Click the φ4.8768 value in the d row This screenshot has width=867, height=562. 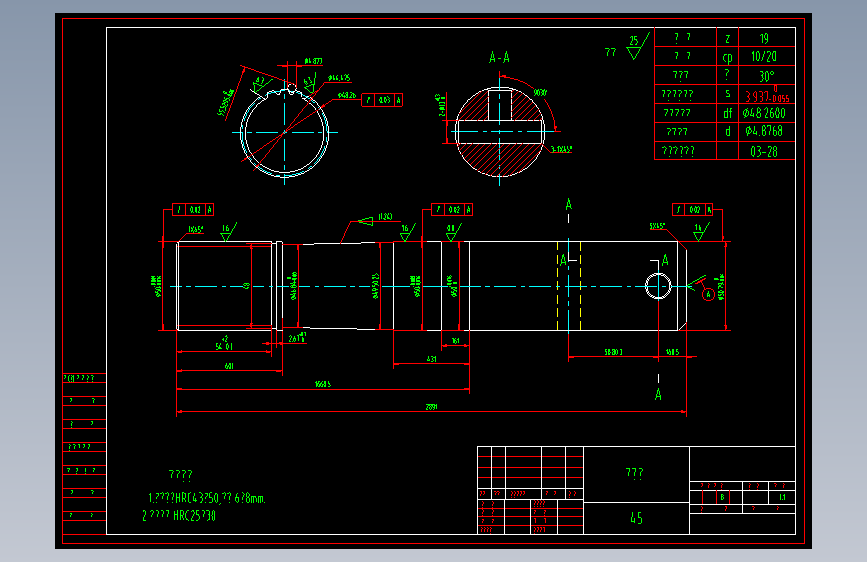764,131
